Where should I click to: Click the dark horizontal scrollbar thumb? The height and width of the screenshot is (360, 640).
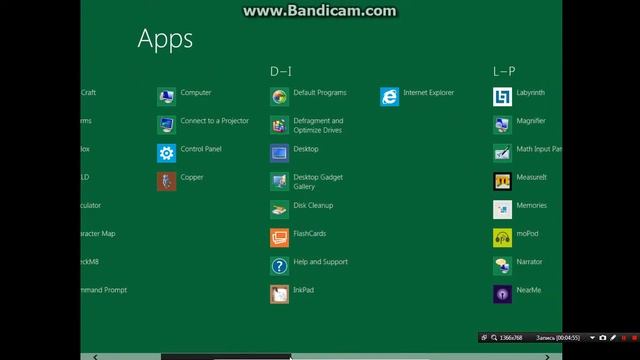tap(226, 357)
